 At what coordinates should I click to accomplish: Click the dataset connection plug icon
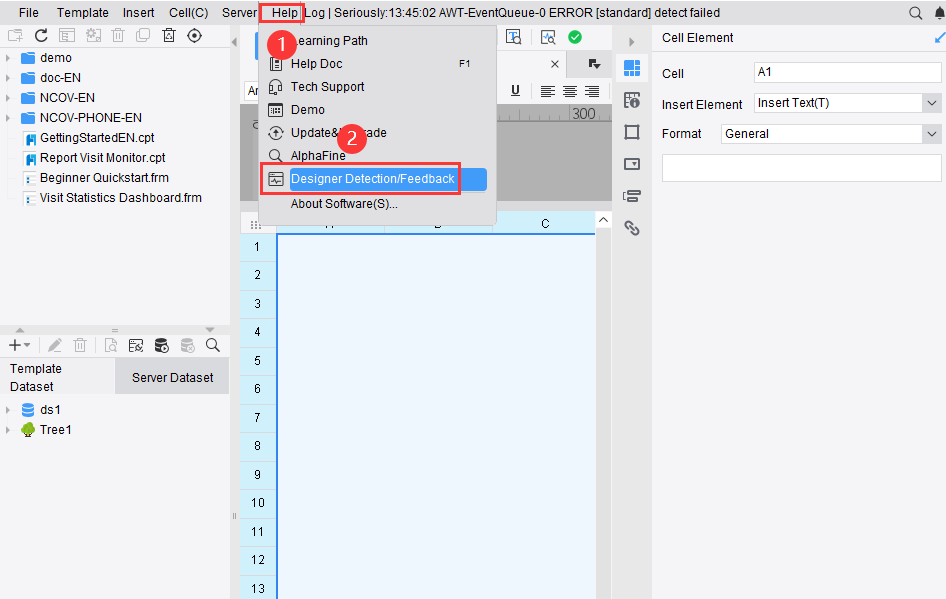click(136, 345)
